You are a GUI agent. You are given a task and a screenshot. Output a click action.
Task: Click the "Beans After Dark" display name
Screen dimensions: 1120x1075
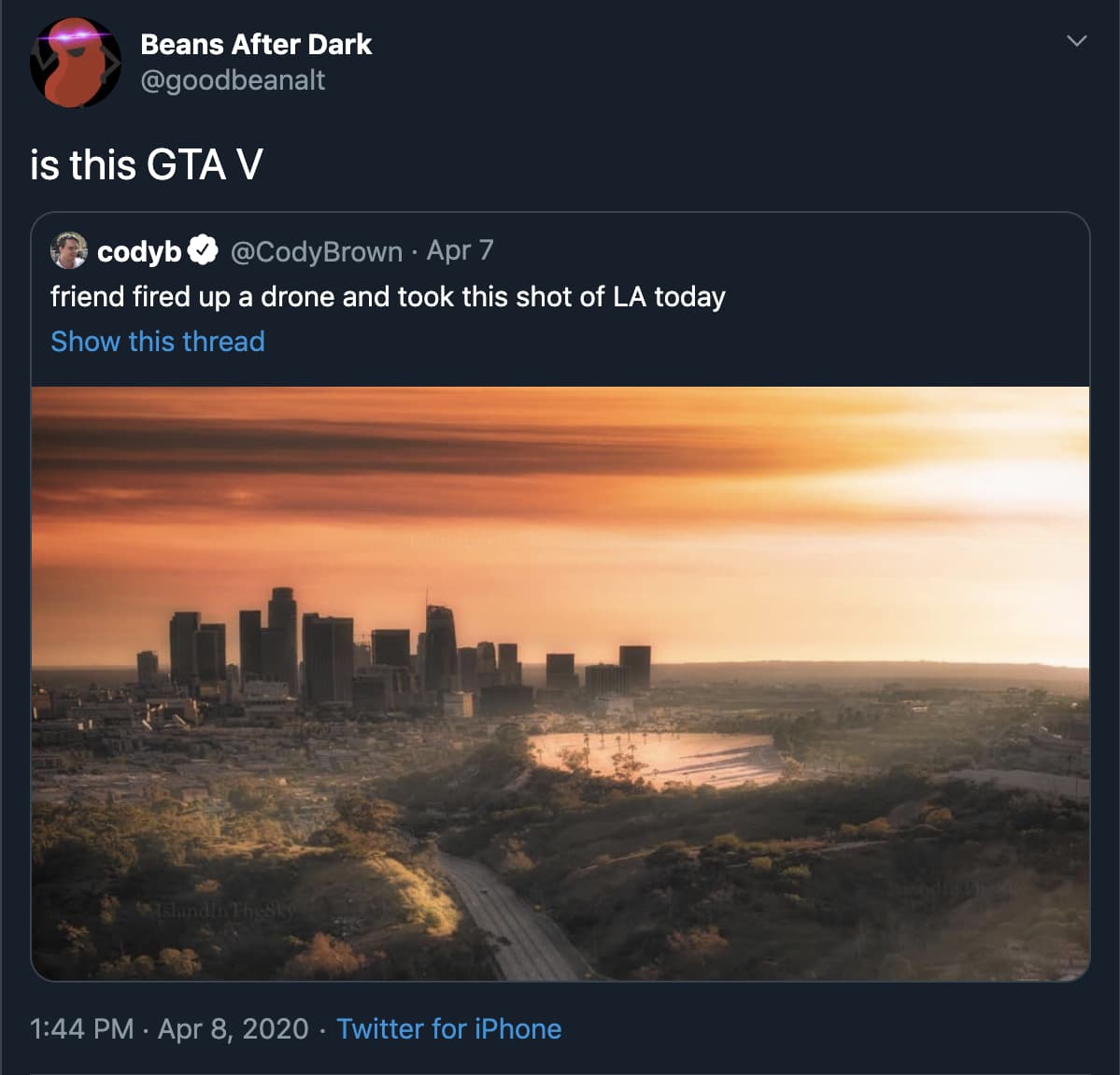pos(256,44)
